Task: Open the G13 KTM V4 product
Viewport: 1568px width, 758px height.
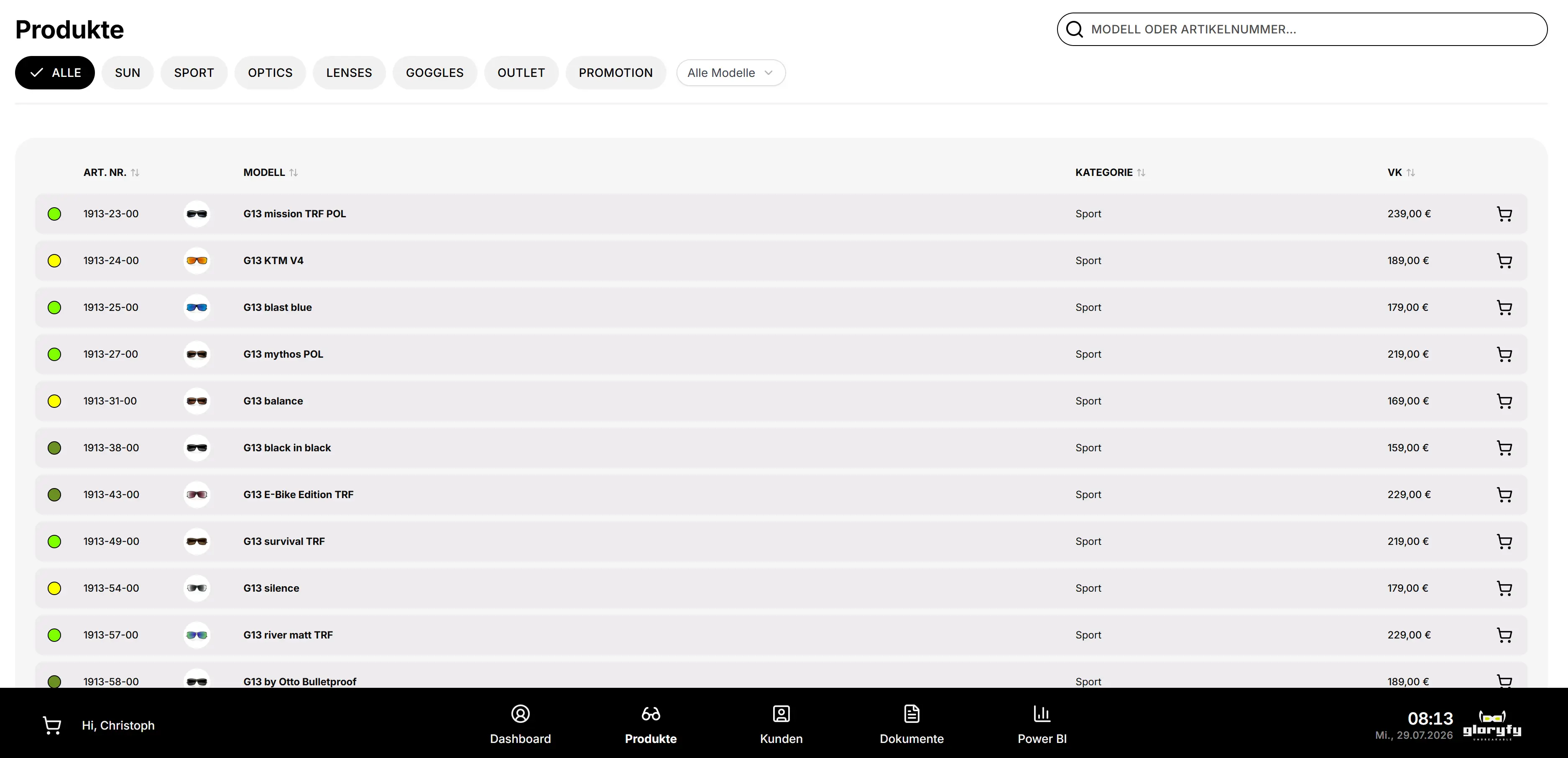Action: point(273,261)
